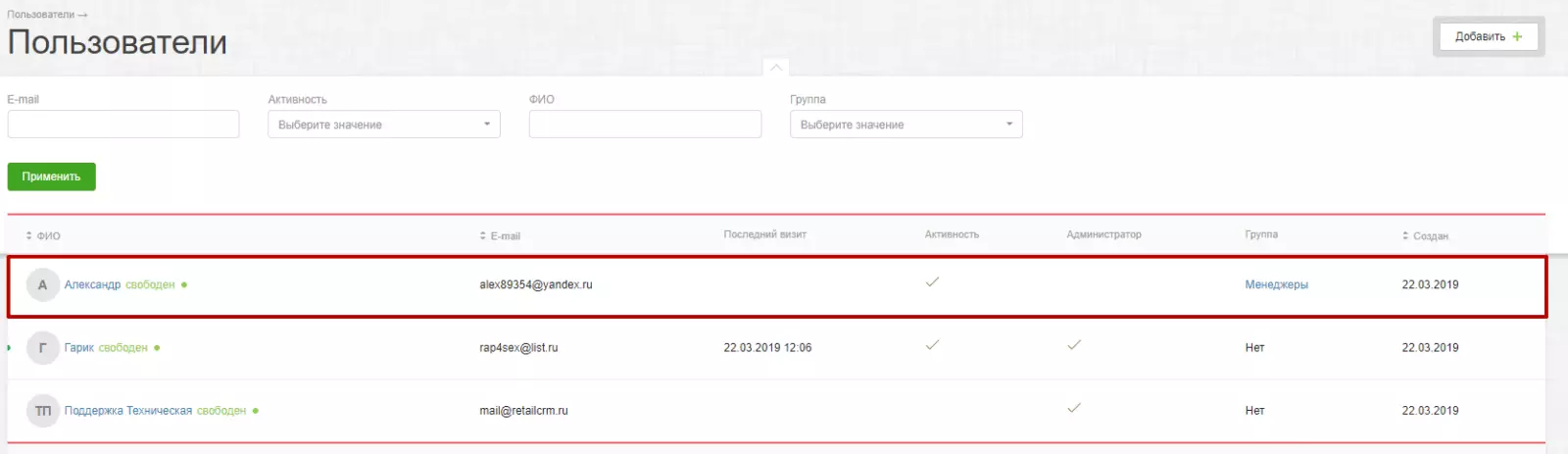Click administrator checkmark in Поддержка Техническая row
Screen dimensions: 1568x454
1074,407
